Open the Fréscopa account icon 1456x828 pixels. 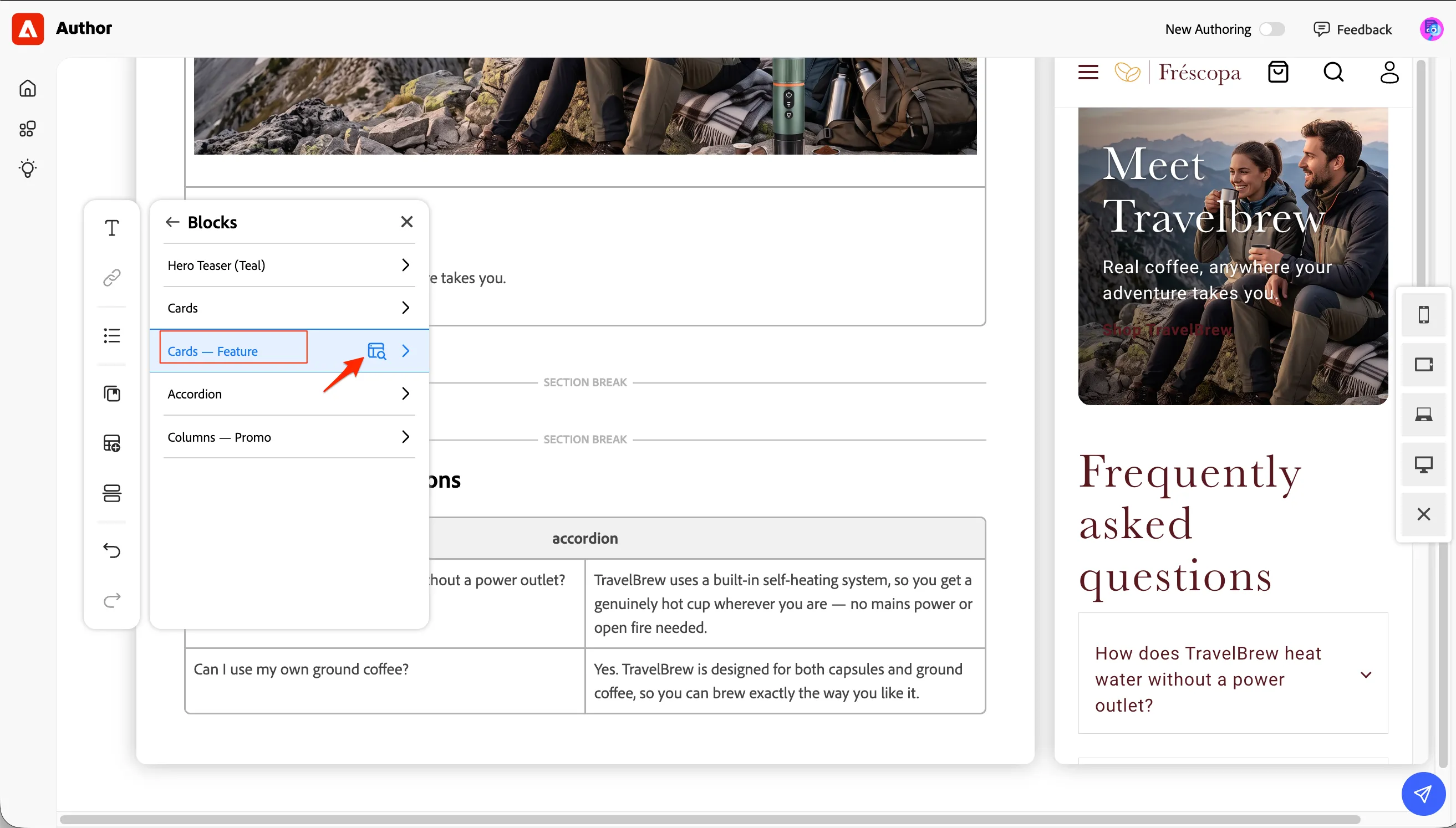[1389, 72]
